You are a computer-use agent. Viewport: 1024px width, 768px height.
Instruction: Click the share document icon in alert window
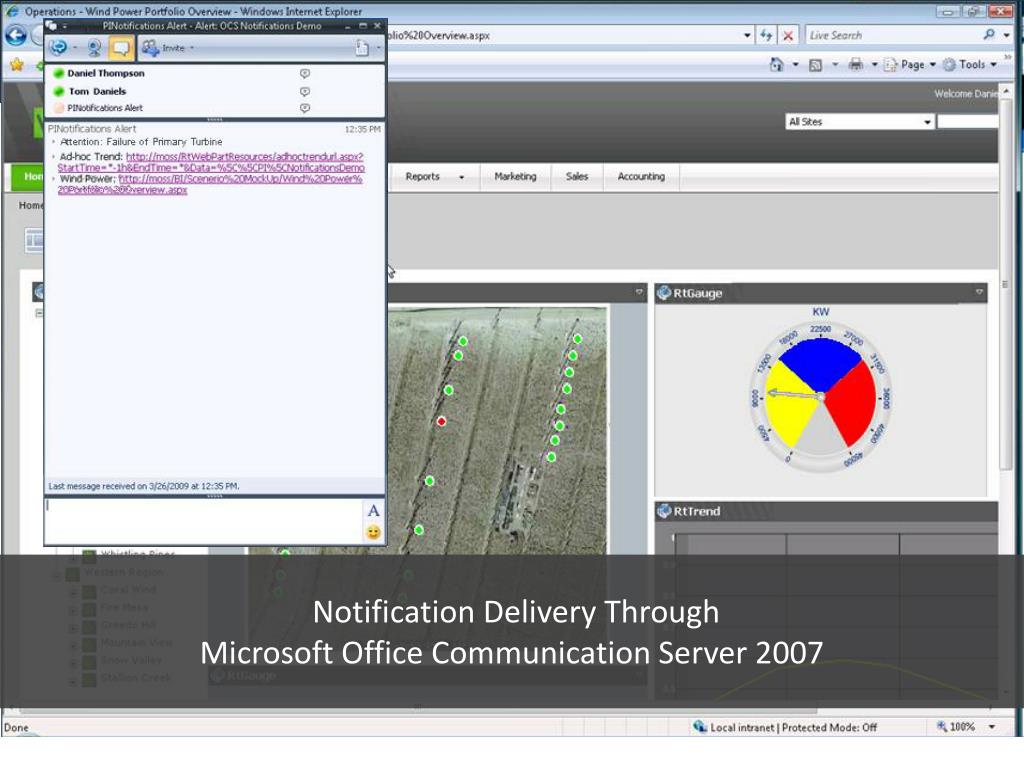(362, 48)
